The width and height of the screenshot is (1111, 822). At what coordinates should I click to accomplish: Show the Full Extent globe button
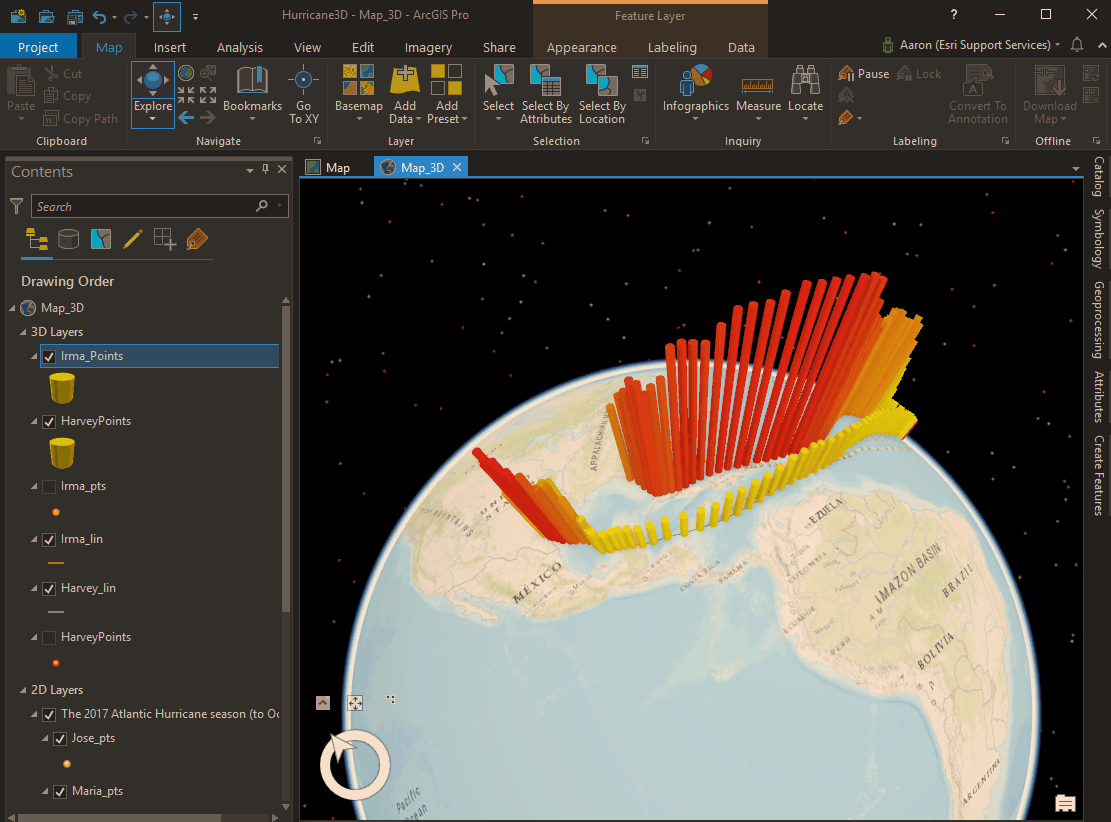pyautogui.click(x=186, y=73)
